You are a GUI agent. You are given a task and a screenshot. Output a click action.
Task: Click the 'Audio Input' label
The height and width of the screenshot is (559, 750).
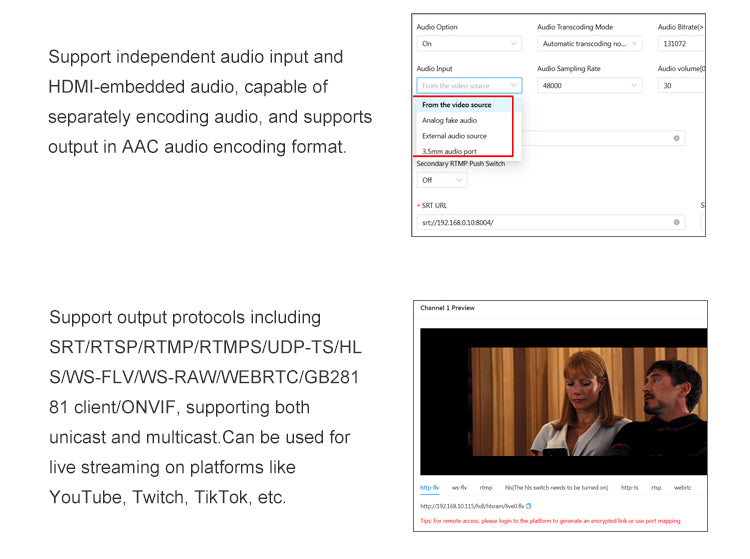tap(434, 69)
